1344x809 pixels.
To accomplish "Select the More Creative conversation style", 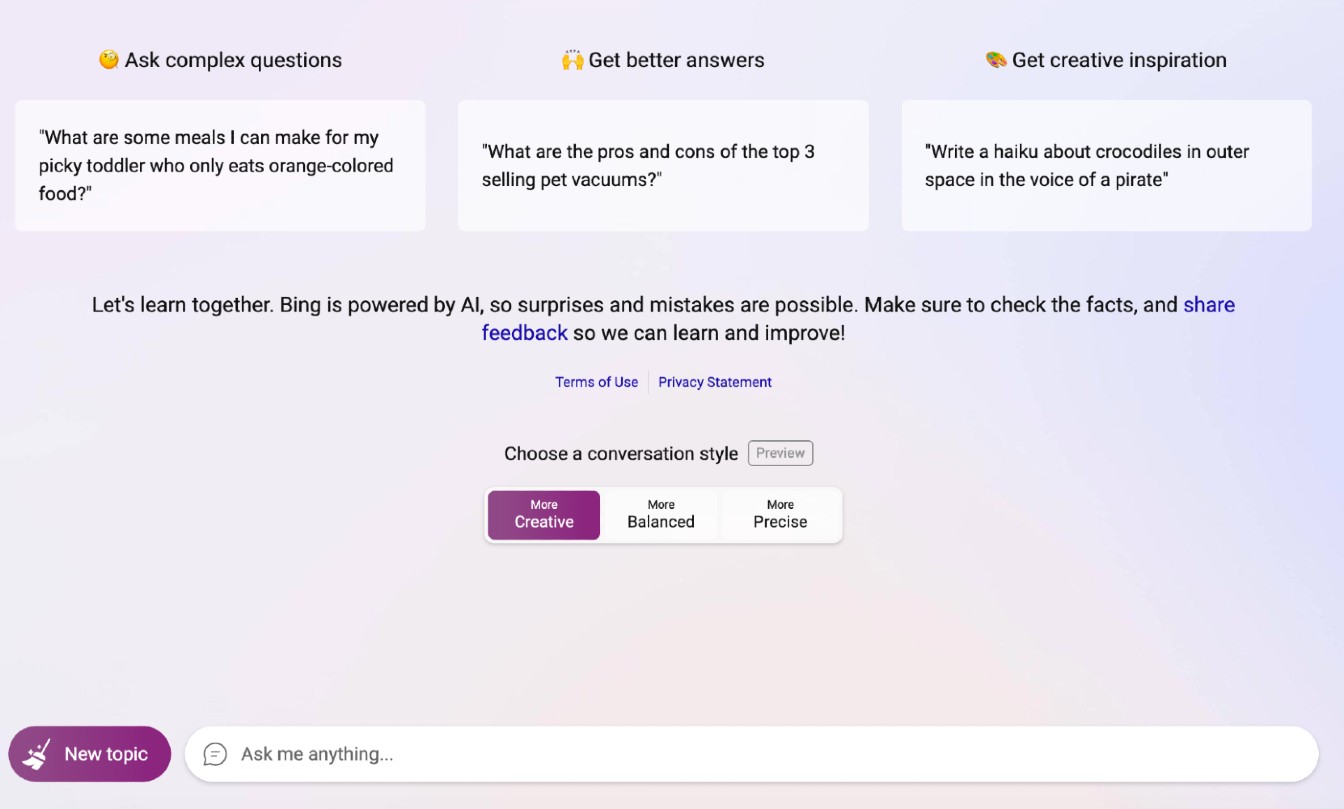I will click(x=544, y=515).
